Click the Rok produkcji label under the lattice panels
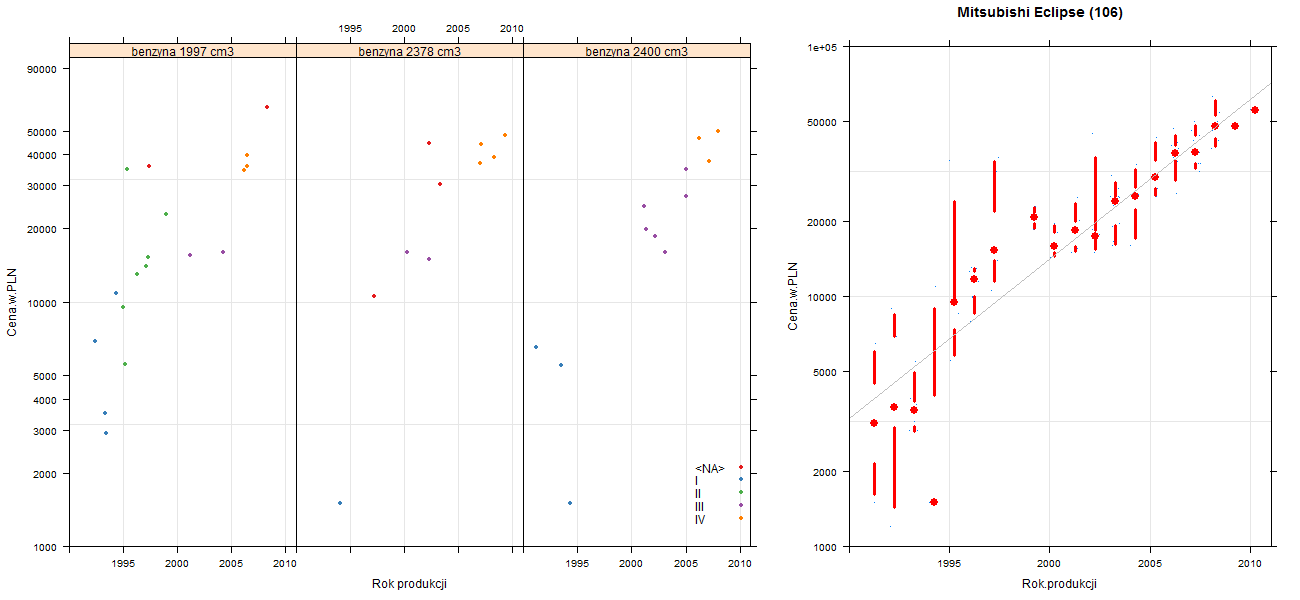Image resolution: width=1300 pixels, height=600 pixels. point(409,584)
